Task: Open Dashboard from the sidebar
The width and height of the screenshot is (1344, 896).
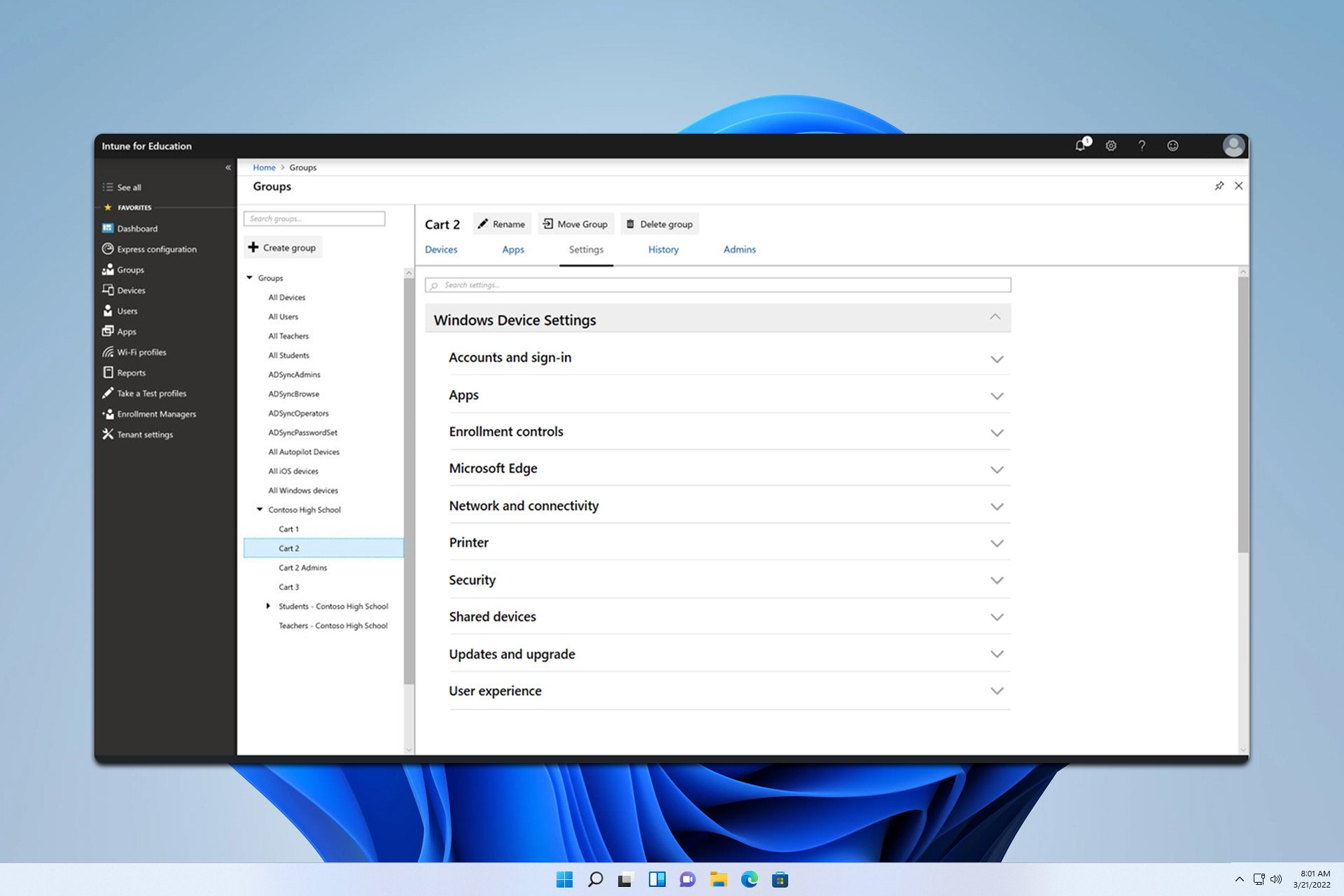Action: (137, 228)
